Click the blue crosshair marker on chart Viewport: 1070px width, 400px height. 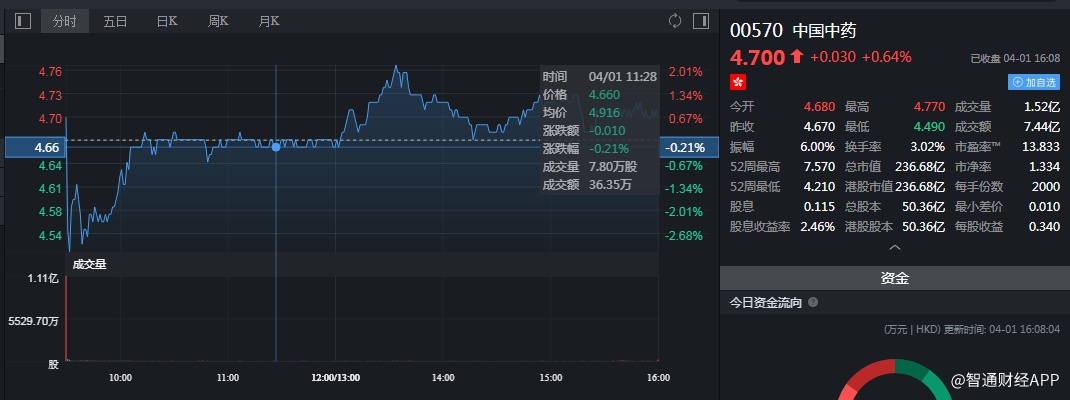pyautogui.click(x=276, y=147)
